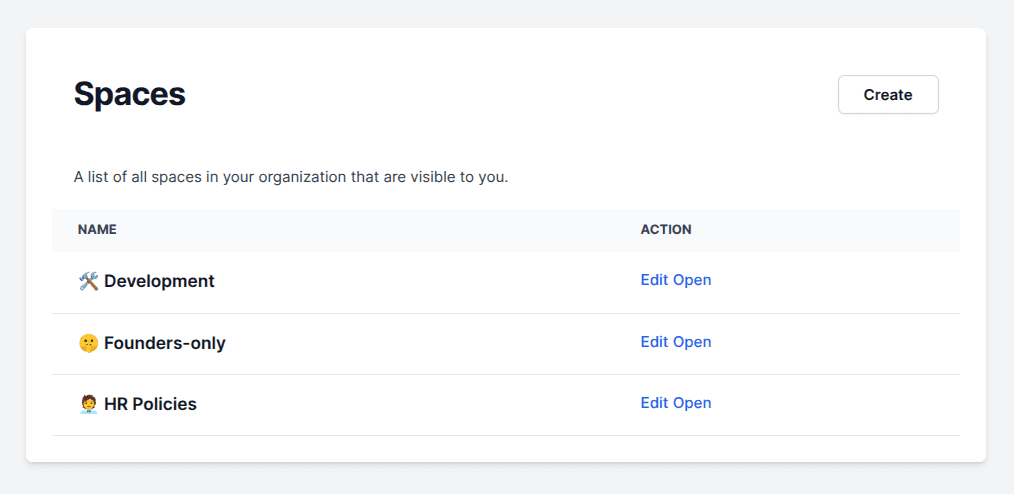The width and height of the screenshot is (1014, 494).
Task: Edit the Founders-only space
Action: tap(654, 342)
